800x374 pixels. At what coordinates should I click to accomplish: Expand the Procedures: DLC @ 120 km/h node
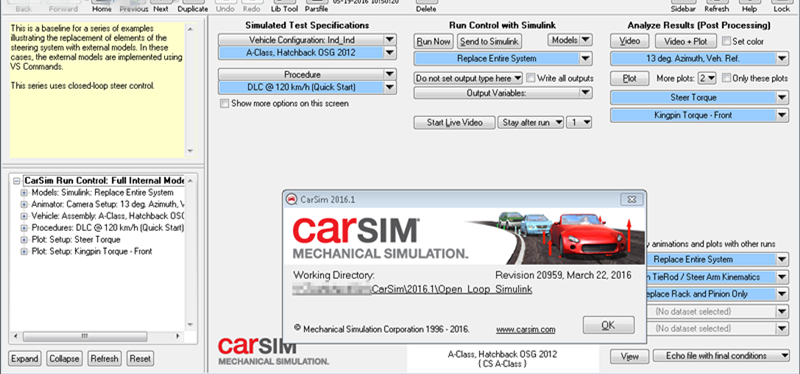(x=24, y=228)
